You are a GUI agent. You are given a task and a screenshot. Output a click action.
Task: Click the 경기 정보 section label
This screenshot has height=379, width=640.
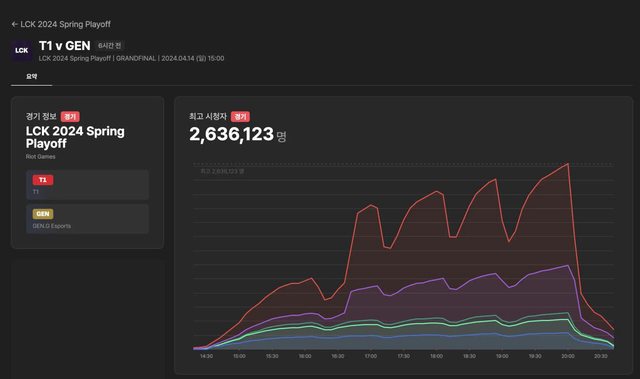[x=41, y=117]
